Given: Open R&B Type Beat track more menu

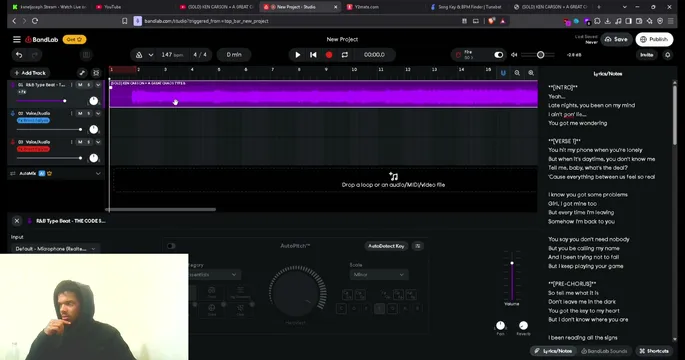Looking at the screenshot, I should 72,85.
